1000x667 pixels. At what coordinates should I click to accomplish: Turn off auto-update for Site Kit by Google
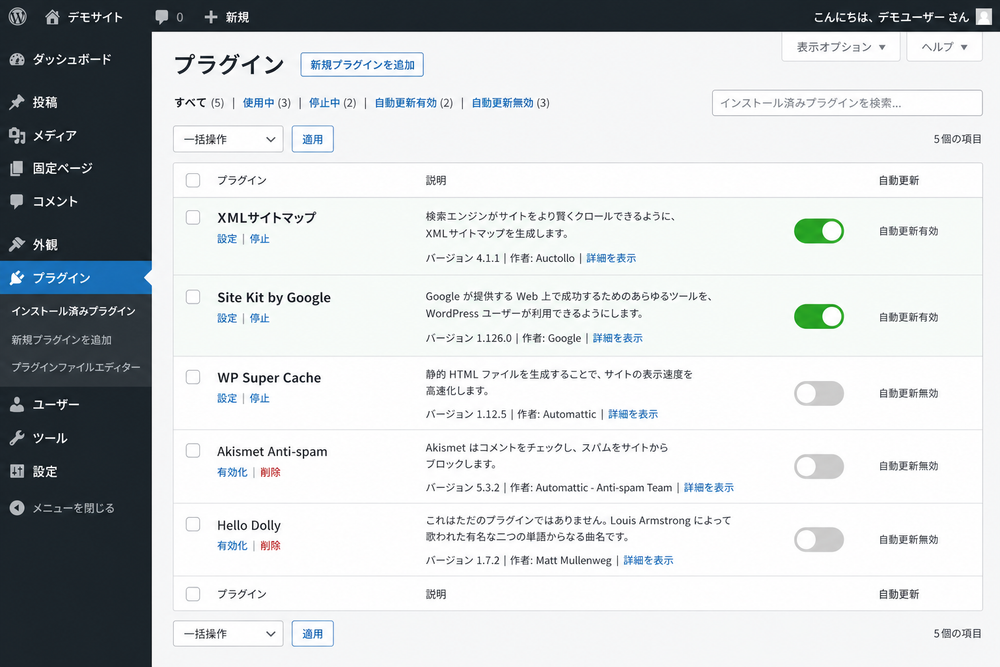[819, 316]
